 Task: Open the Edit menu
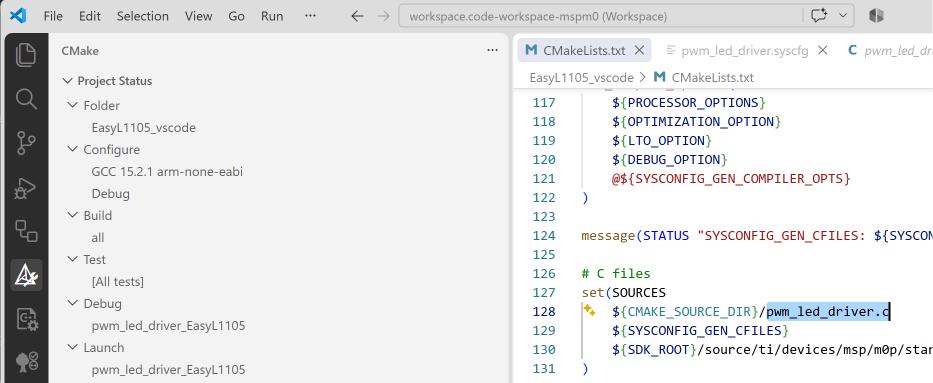point(90,16)
